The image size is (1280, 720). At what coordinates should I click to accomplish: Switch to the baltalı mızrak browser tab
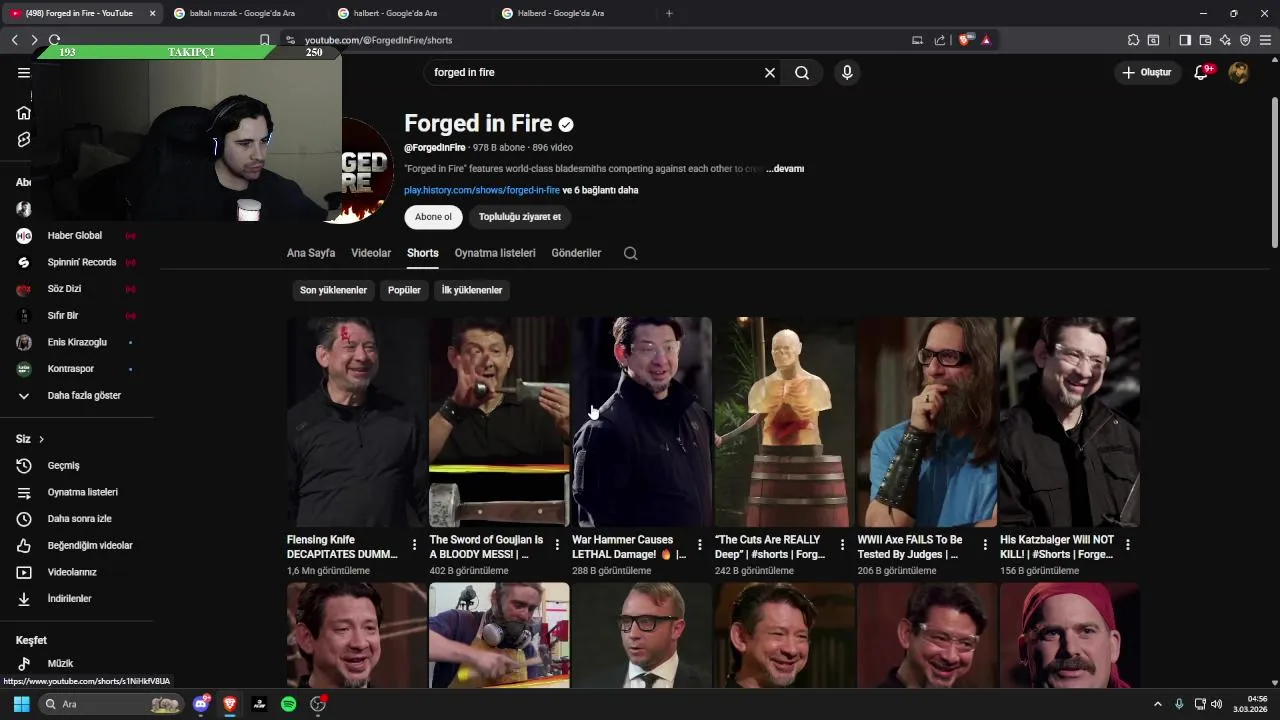[x=240, y=13]
